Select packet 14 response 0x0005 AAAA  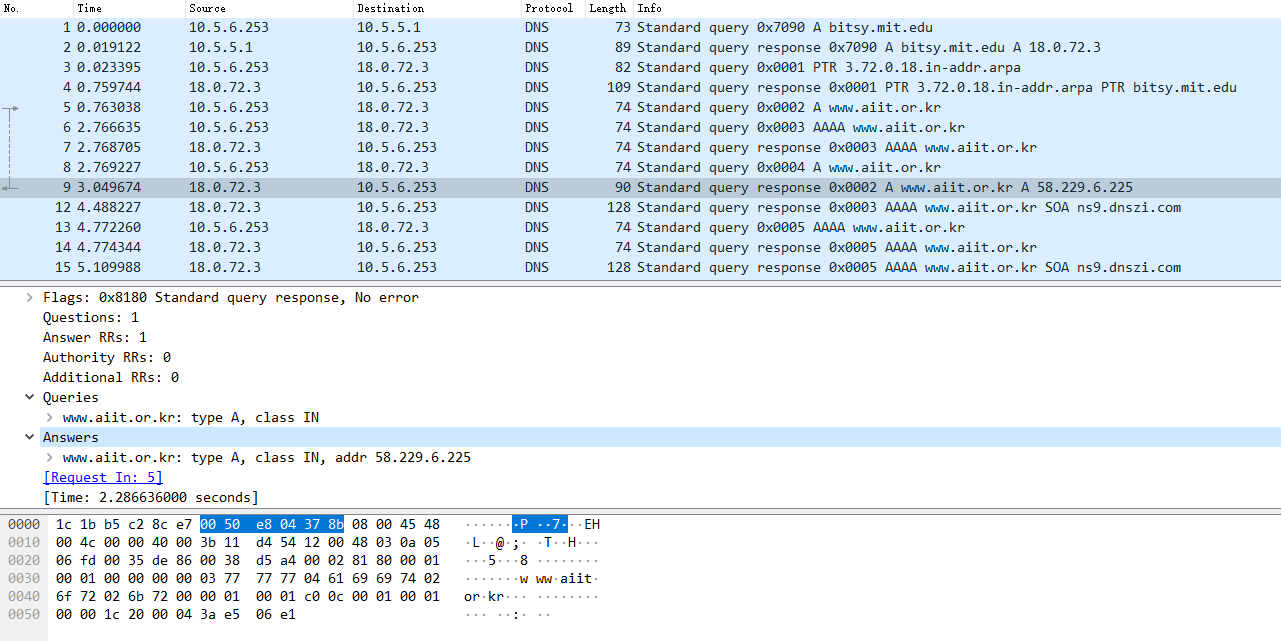tap(640, 247)
